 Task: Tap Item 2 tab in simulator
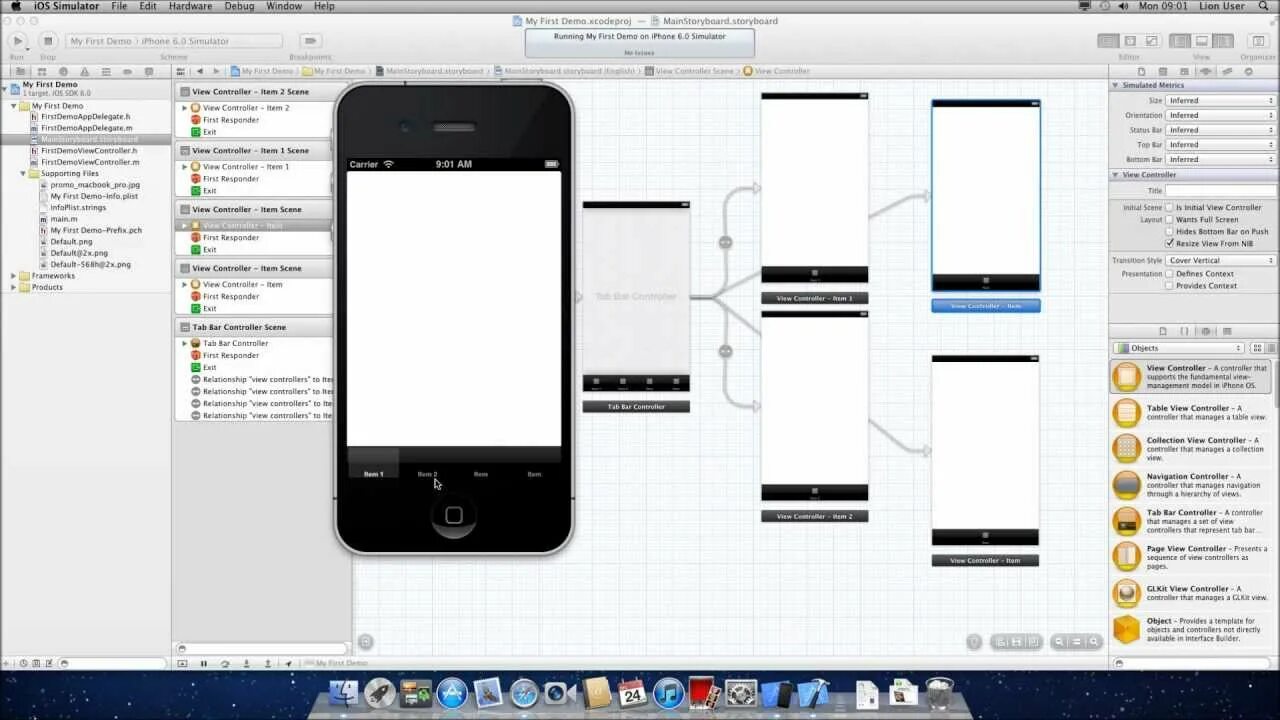(427, 464)
